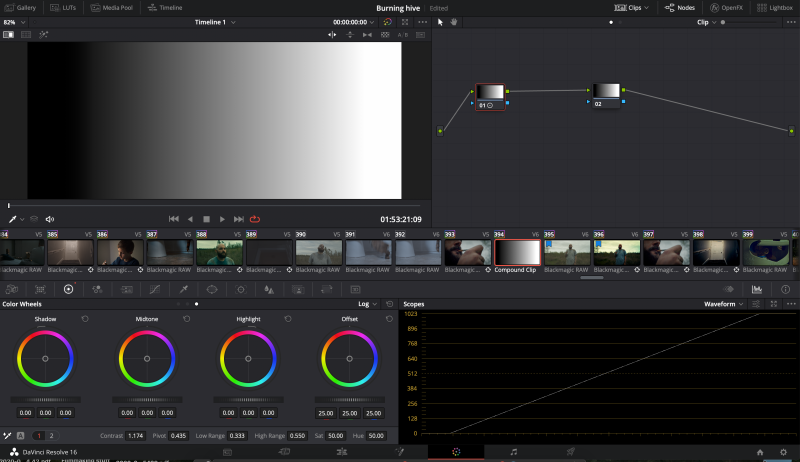The image size is (800, 462).
Task: Select Compound Clip thumbnail 394
Action: [x=517, y=252]
